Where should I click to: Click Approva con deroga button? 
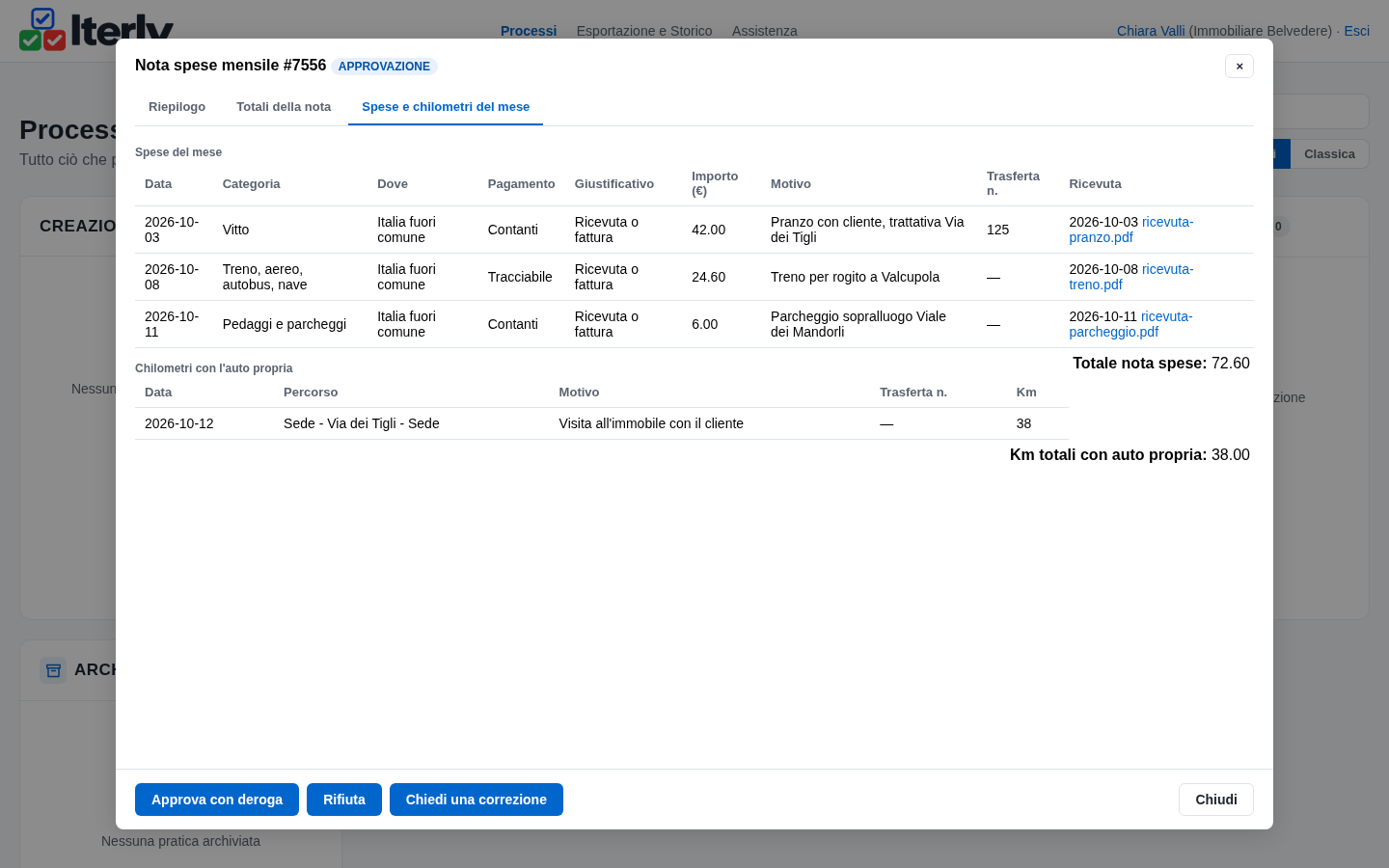217,800
